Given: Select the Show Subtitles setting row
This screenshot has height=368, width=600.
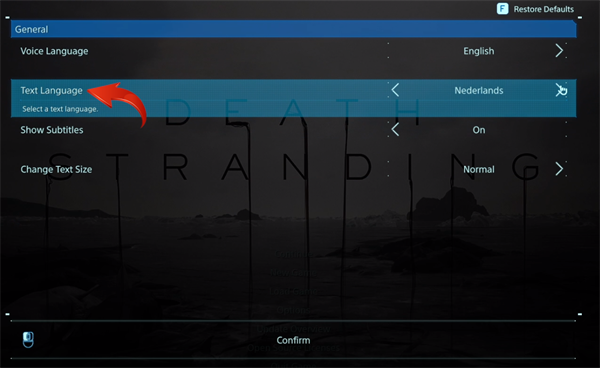Looking at the screenshot, I should 293,130.
